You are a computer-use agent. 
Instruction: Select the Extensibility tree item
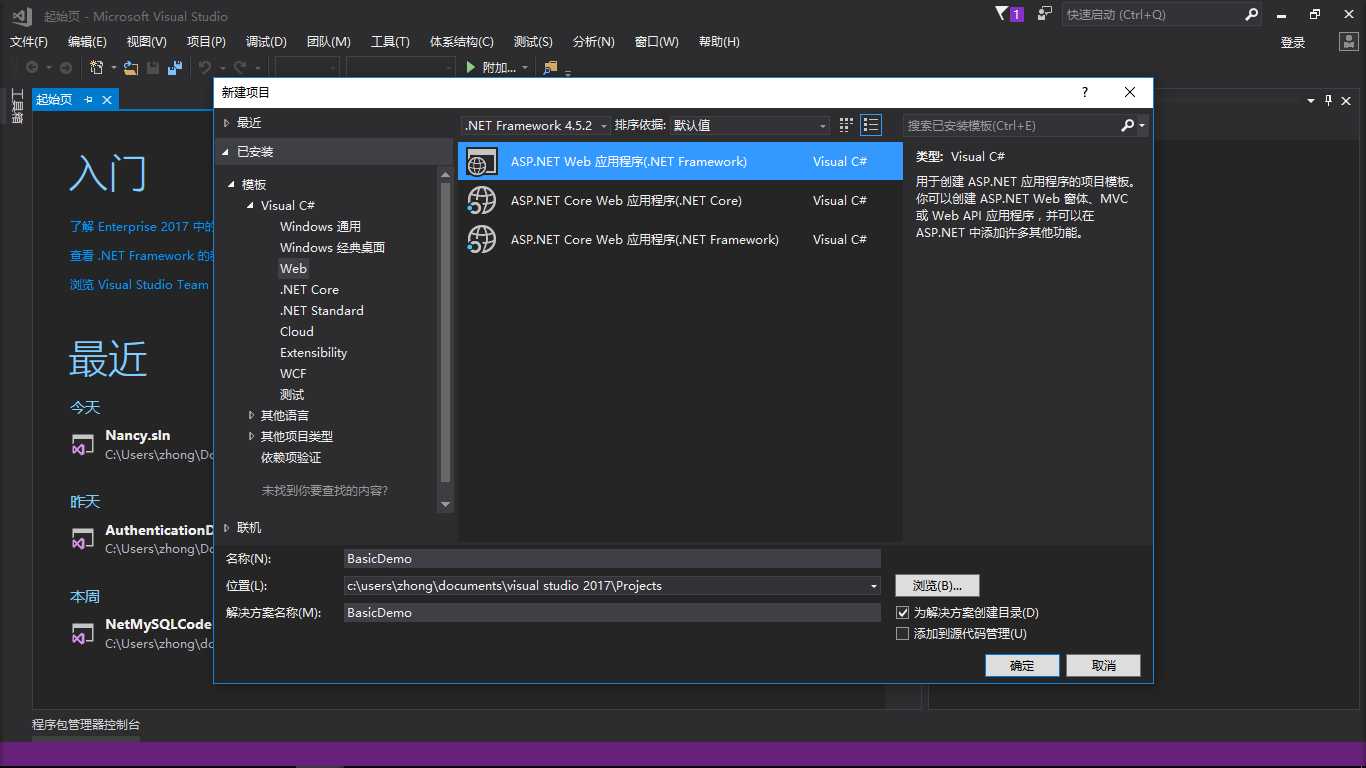314,352
